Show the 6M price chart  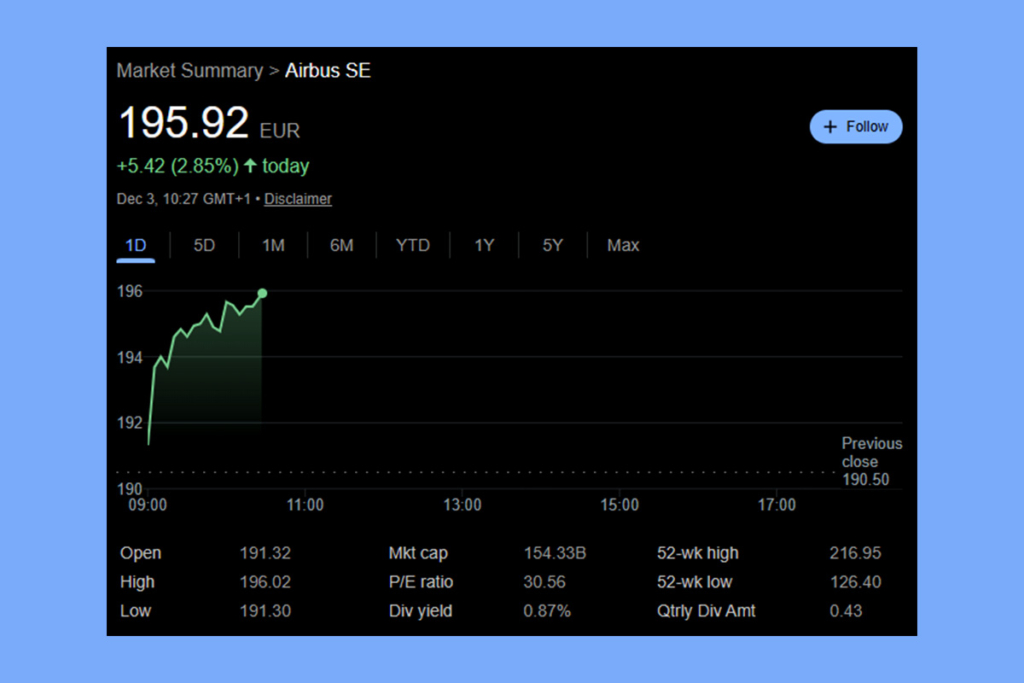pos(342,245)
